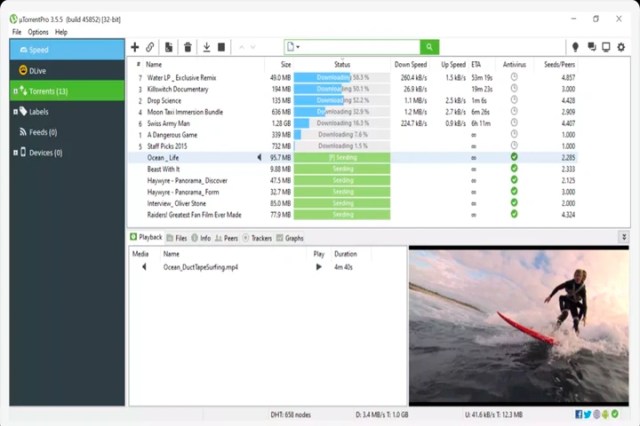Click antivirus check icon for Interview_ Oliver Stone
640x426 pixels.
coord(514,202)
